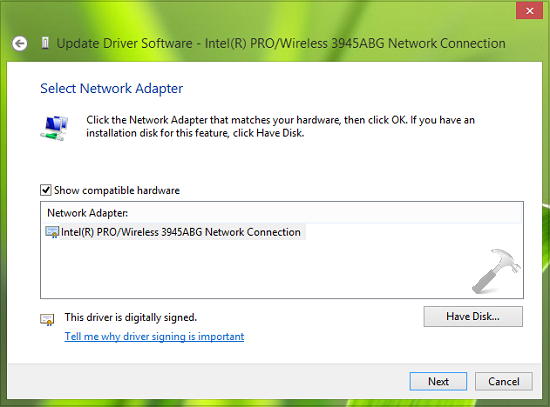Uncheck the Show compatible hardware checkbox
This screenshot has width=550, height=407.
[x=46, y=190]
